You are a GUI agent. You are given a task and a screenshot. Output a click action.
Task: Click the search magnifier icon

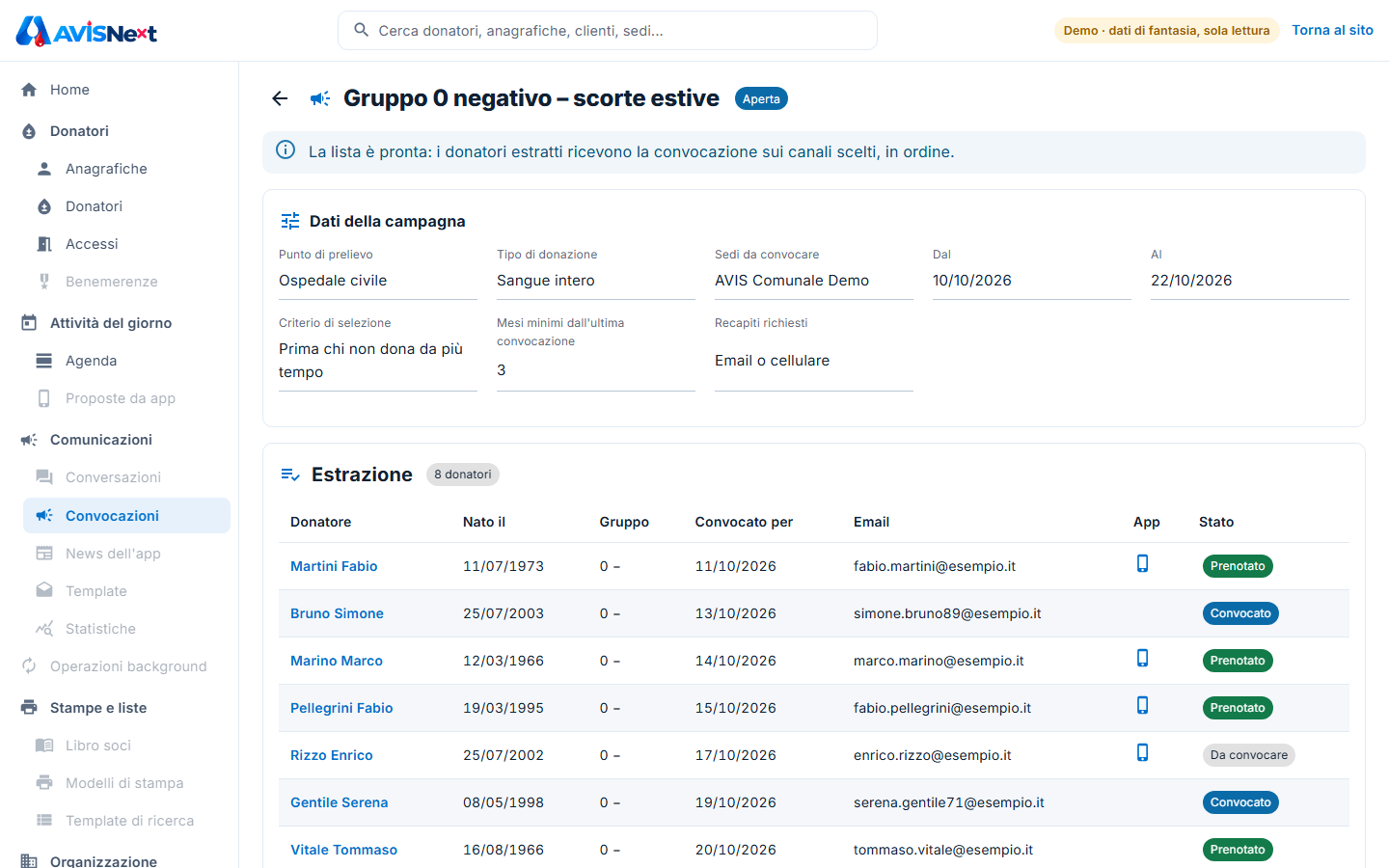coord(362,30)
